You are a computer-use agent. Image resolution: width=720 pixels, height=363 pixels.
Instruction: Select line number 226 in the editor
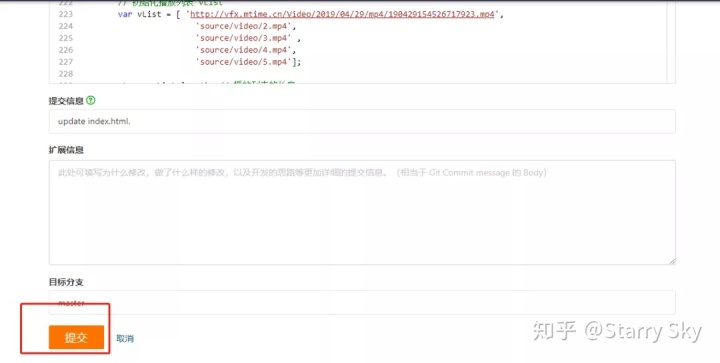66,50
